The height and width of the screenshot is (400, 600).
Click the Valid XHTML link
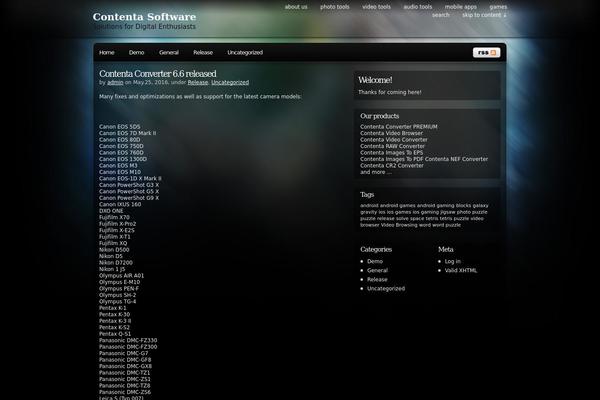click(461, 271)
